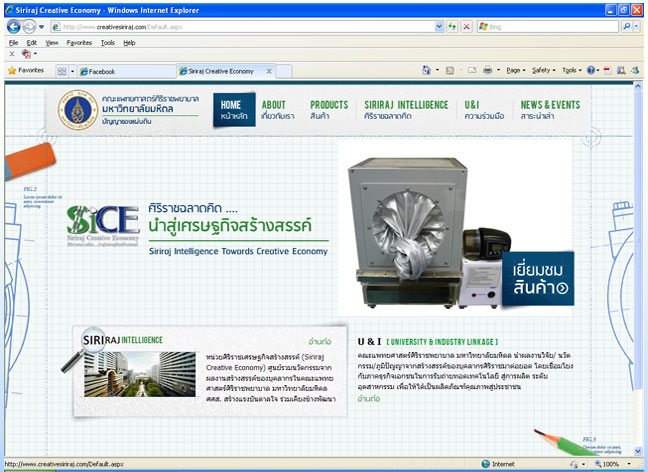
Task: Click the Favorites star button
Action: pyautogui.click(x=25, y=71)
